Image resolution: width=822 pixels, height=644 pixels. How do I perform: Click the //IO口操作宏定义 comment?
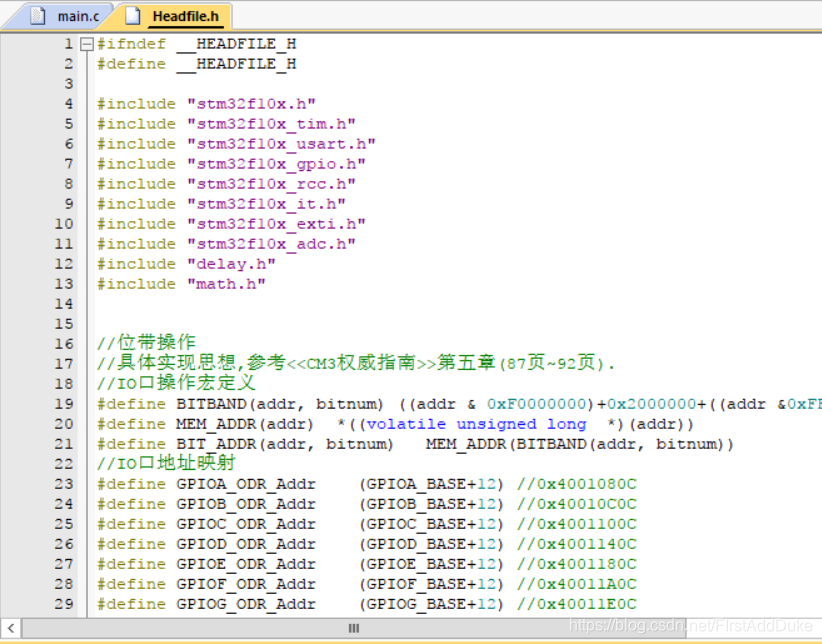(x=176, y=383)
